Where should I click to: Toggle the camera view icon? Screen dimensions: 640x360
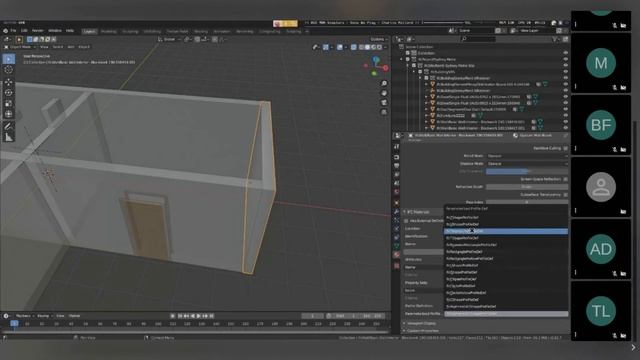[x=384, y=102]
